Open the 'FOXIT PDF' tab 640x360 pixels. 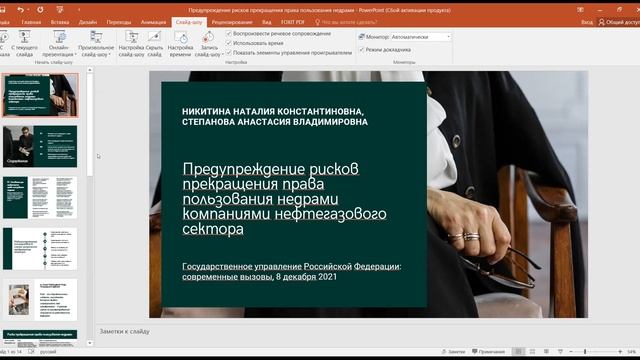click(293, 22)
